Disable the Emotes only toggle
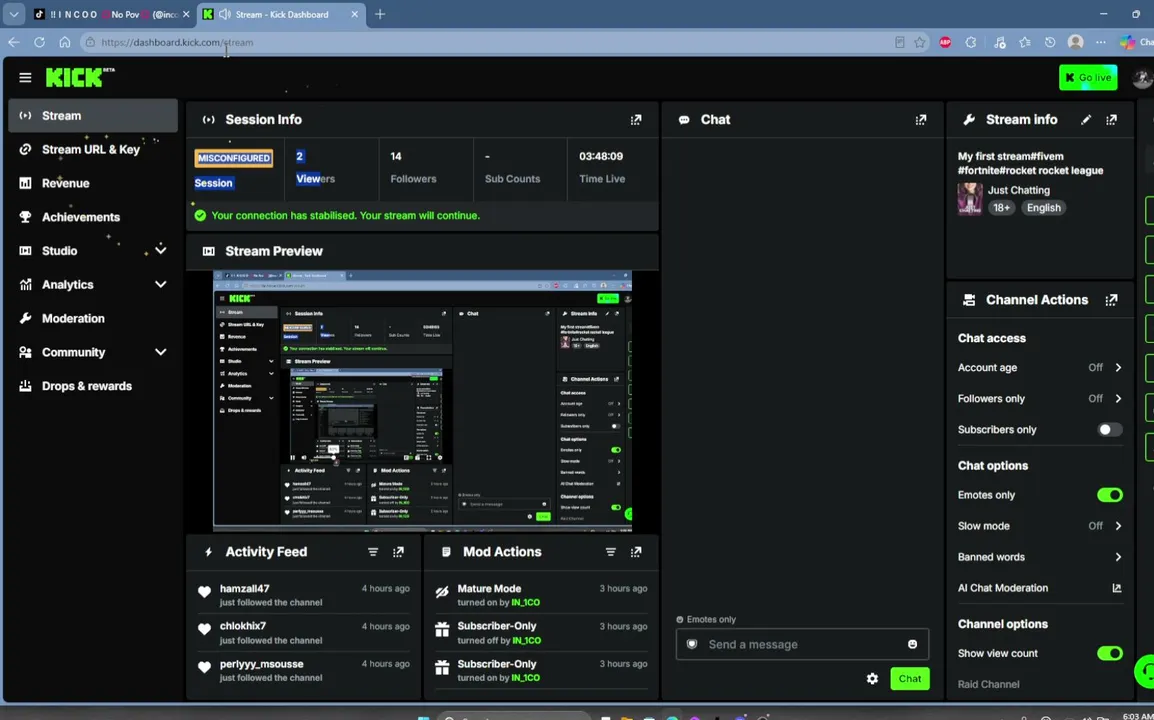Screen dimensions: 1154x720 pyautogui.click(x=1109, y=495)
